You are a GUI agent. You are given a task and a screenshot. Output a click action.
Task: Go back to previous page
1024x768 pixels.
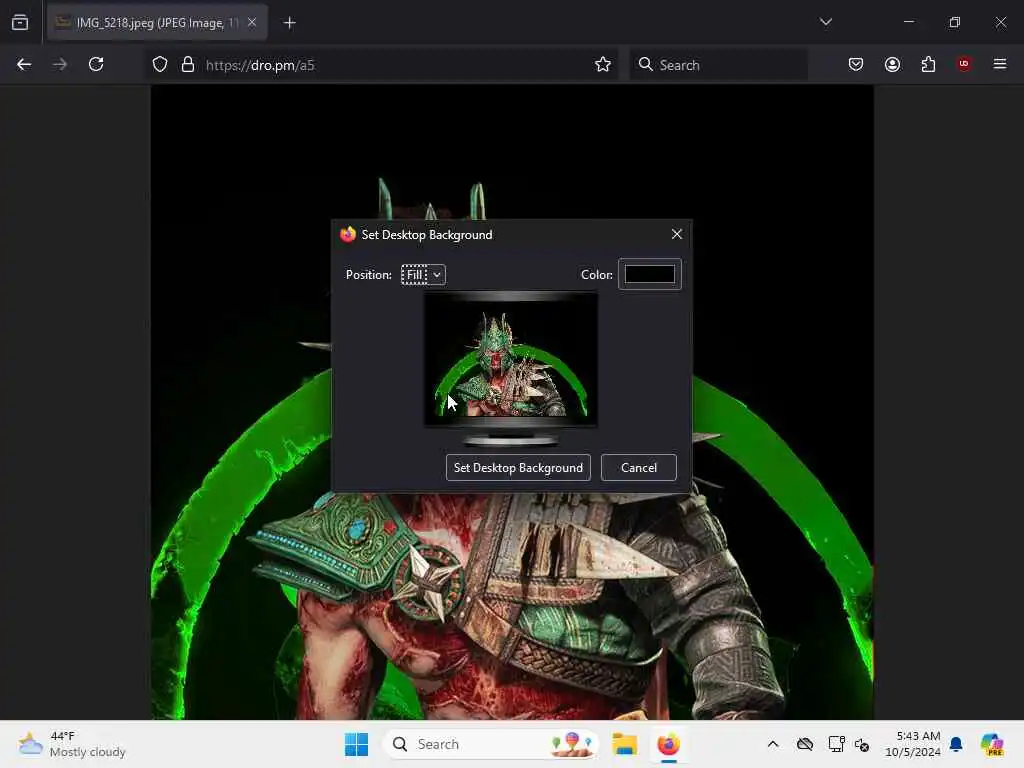click(24, 65)
